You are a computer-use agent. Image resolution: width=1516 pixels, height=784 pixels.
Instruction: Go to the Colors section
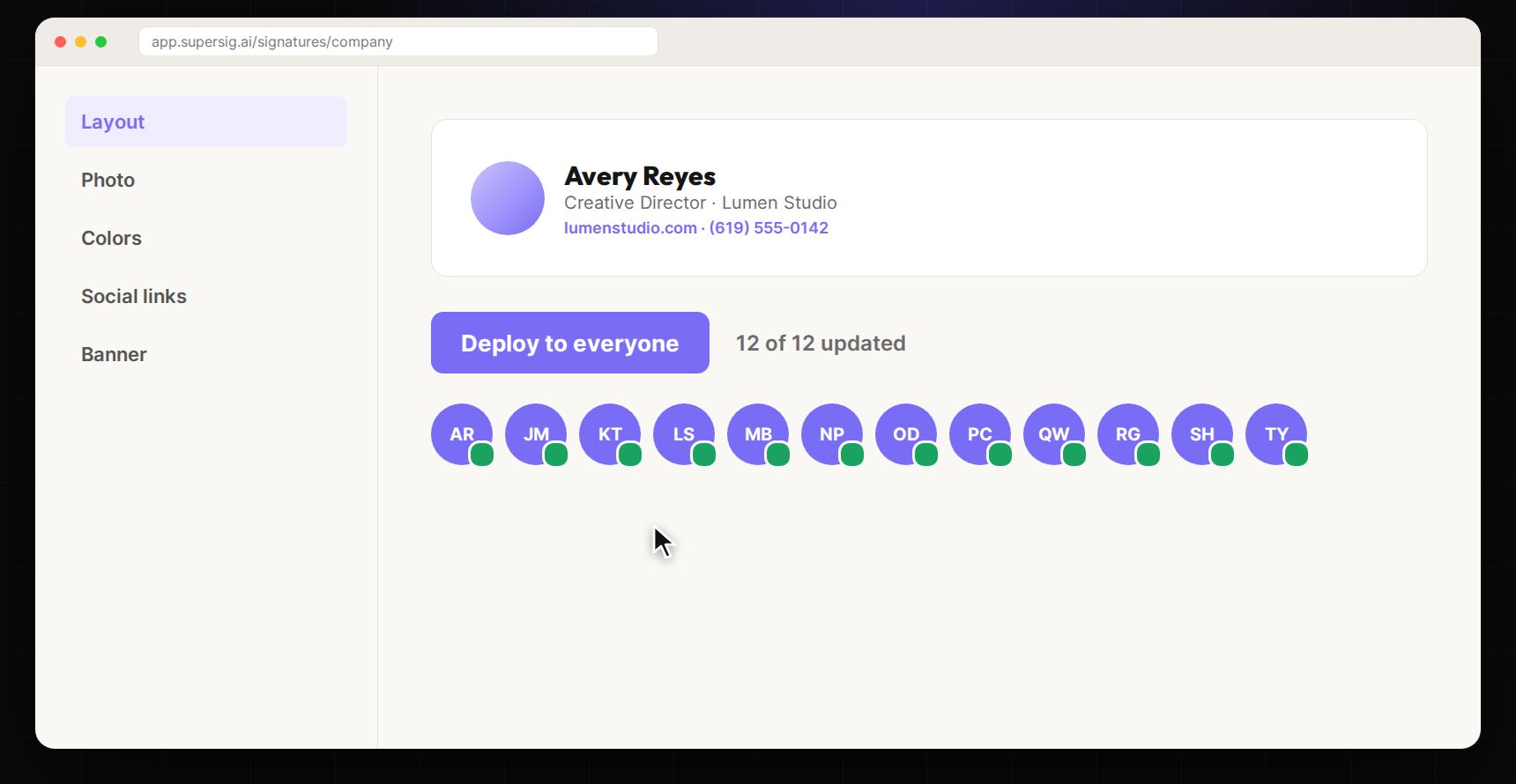[x=206, y=238]
